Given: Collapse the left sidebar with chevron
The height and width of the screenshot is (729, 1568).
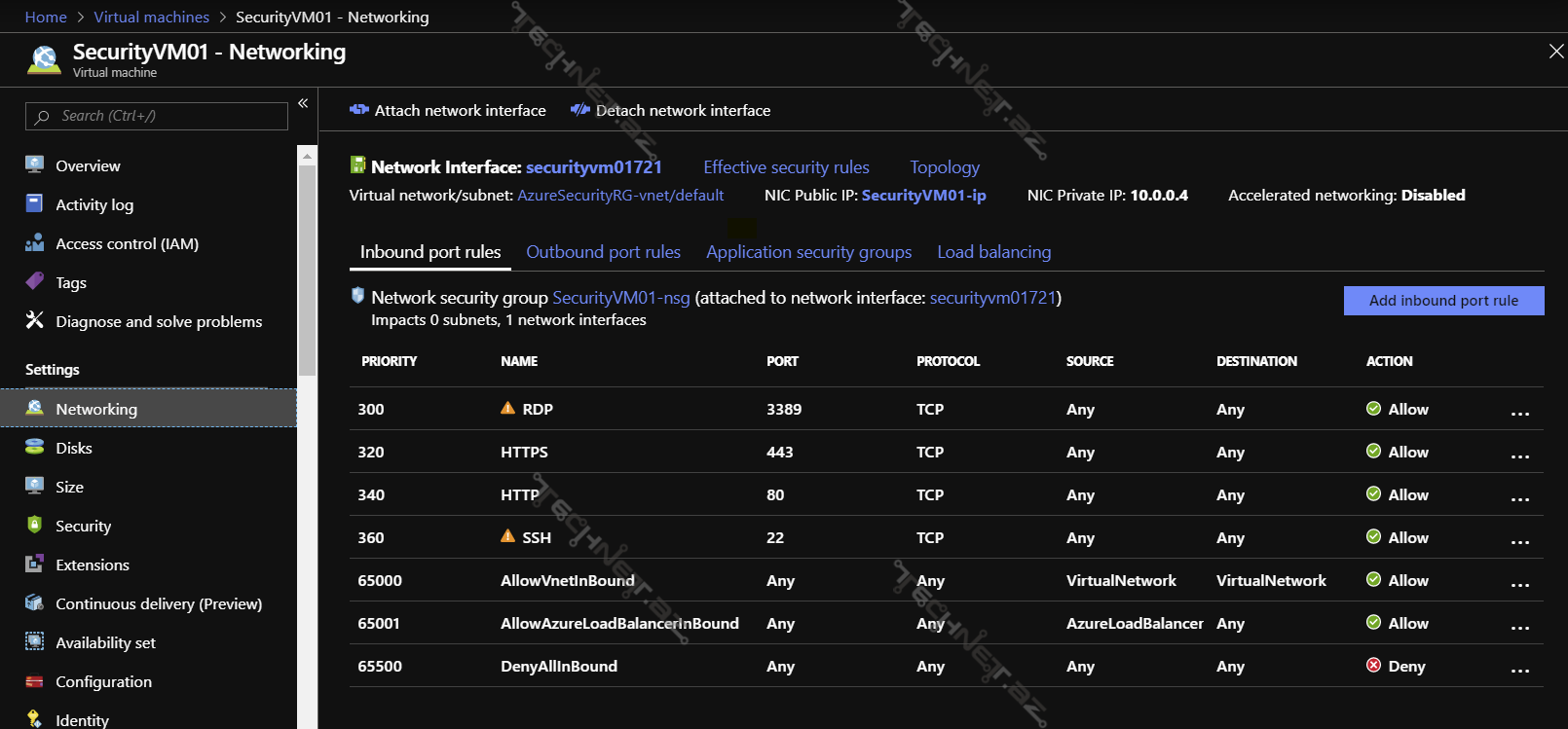Looking at the screenshot, I should click(303, 103).
